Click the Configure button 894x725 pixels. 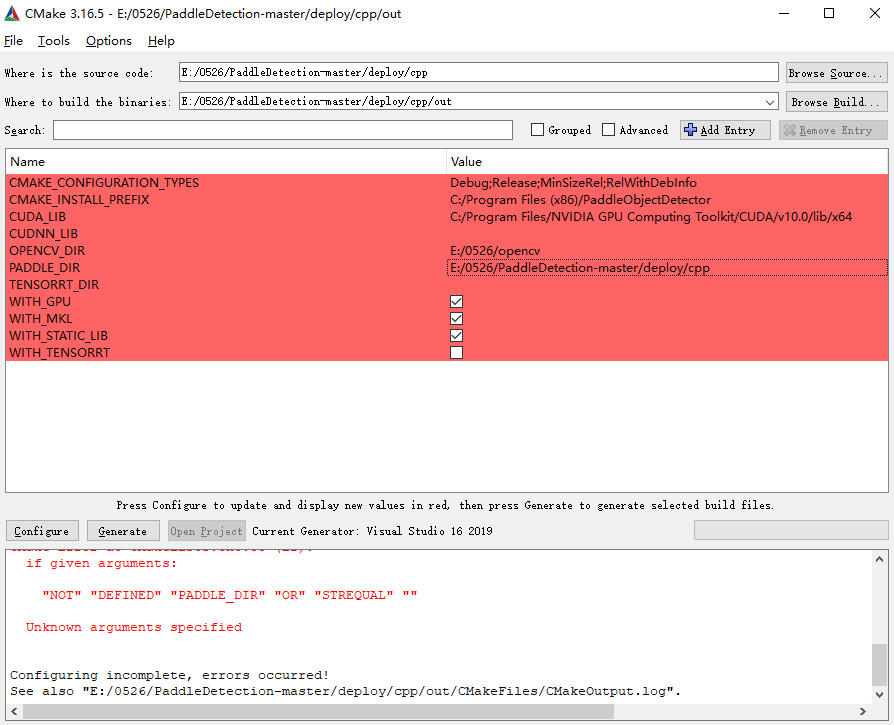pos(42,531)
